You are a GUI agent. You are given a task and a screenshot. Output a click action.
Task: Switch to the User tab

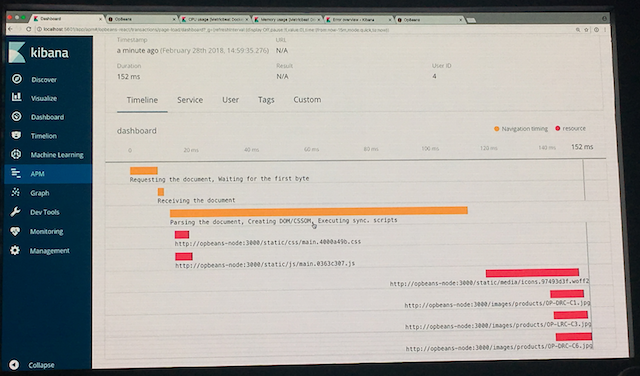[230, 100]
